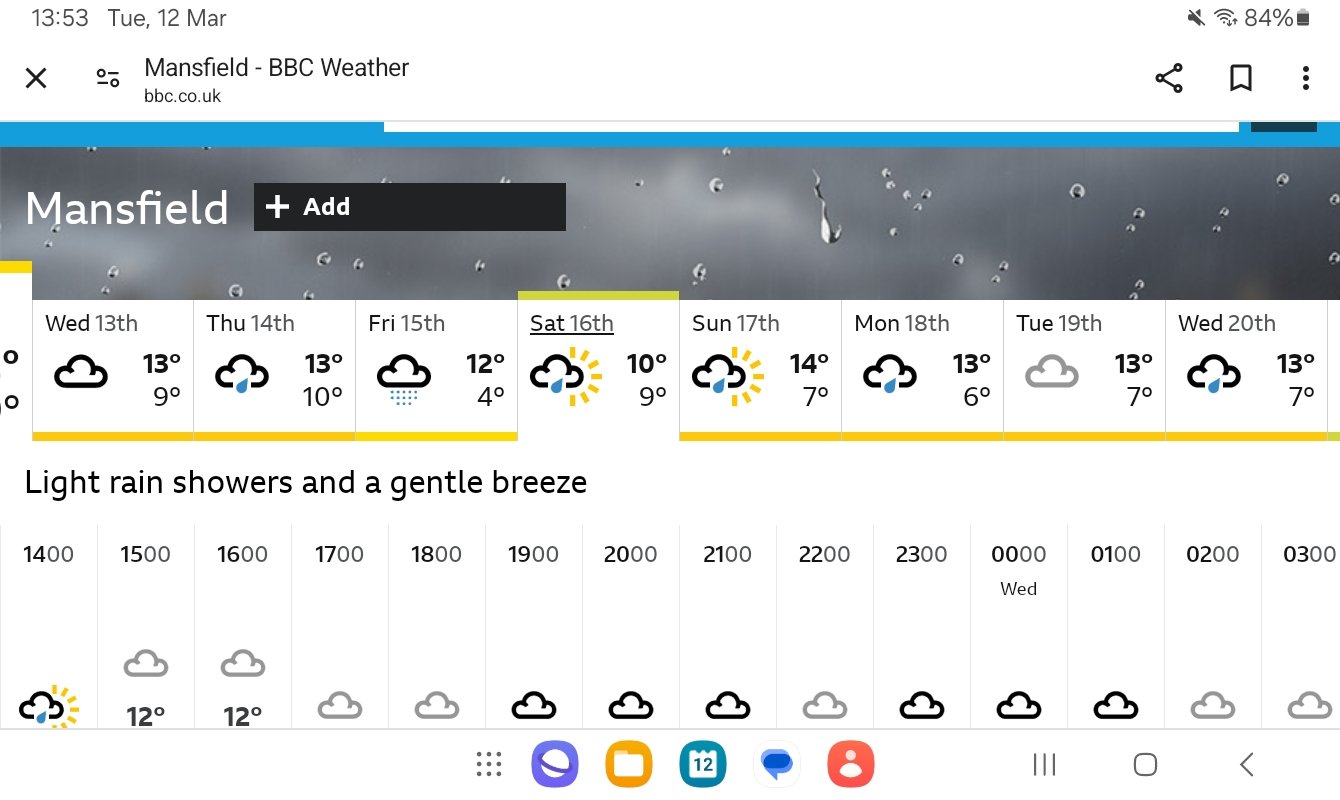The width and height of the screenshot is (1340, 800).
Task: Choose the Mon 18th forecast day
Action: 922,370
